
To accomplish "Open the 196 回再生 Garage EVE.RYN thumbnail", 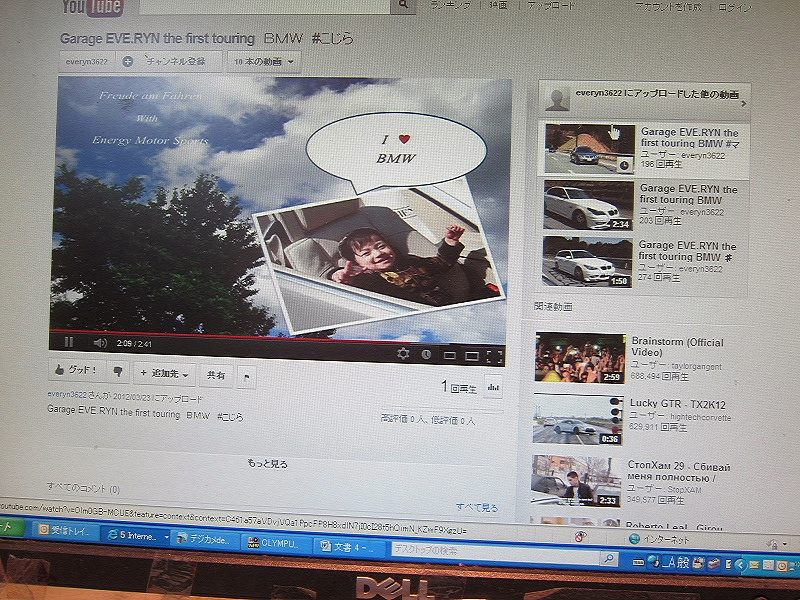I will click(x=590, y=148).
